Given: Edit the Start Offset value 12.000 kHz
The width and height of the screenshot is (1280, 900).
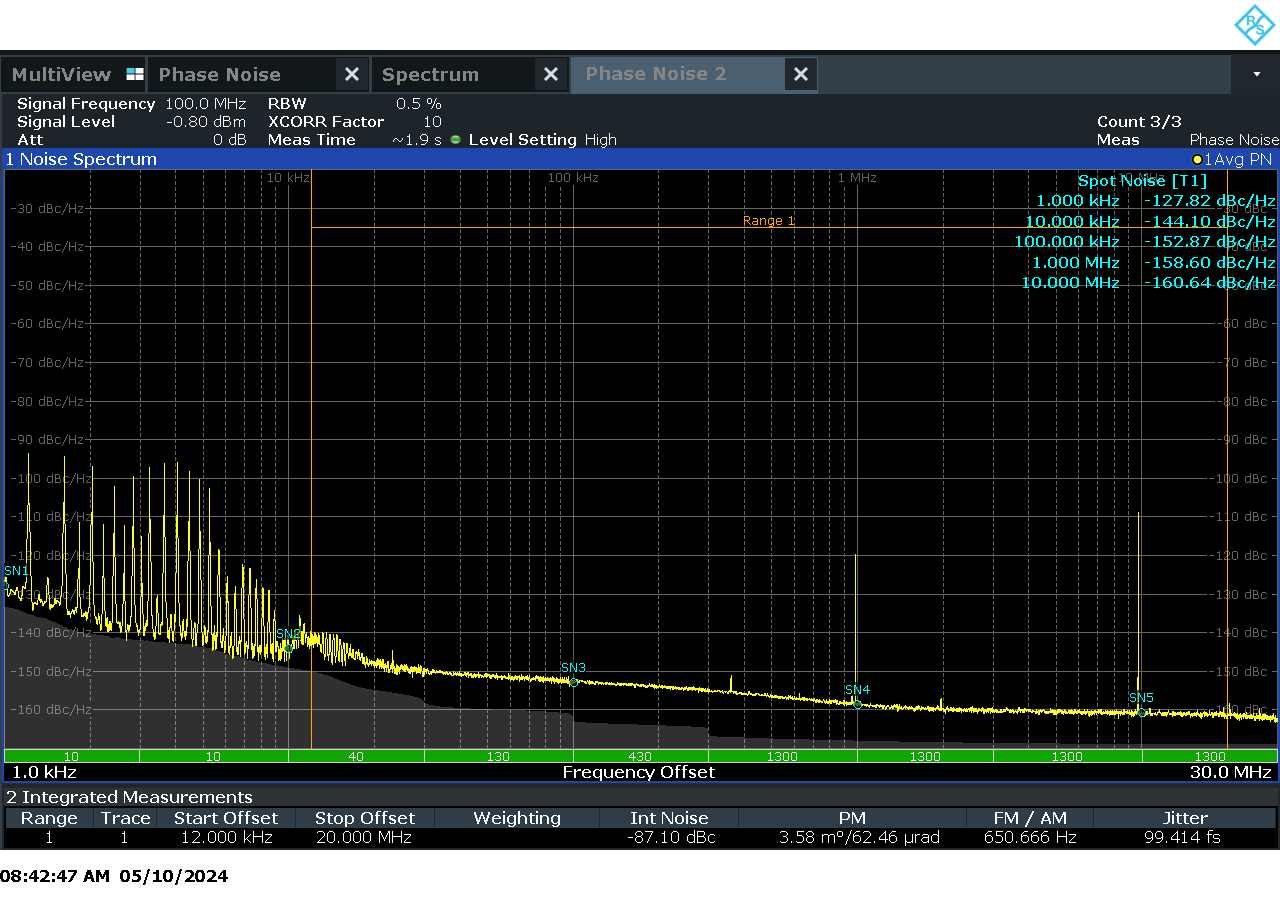Looking at the screenshot, I should click(x=227, y=838).
